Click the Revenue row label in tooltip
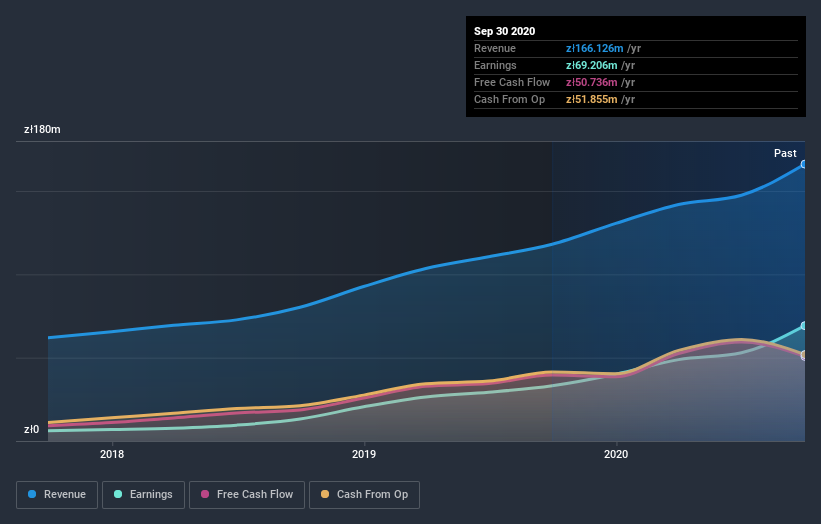This screenshot has width=821, height=524. tap(495, 48)
